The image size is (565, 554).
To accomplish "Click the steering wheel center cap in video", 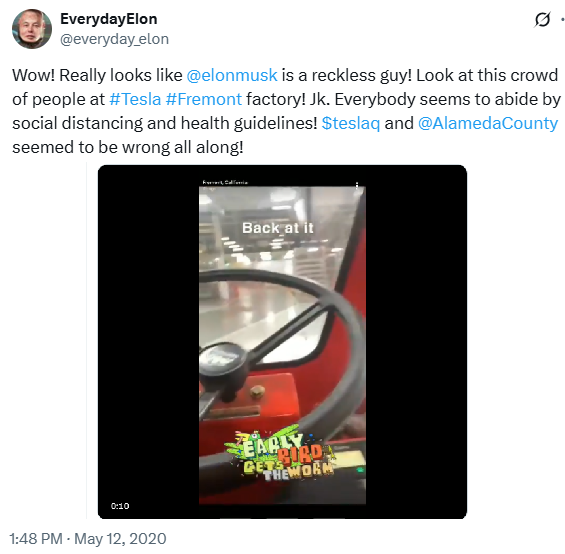I will [222, 358].
